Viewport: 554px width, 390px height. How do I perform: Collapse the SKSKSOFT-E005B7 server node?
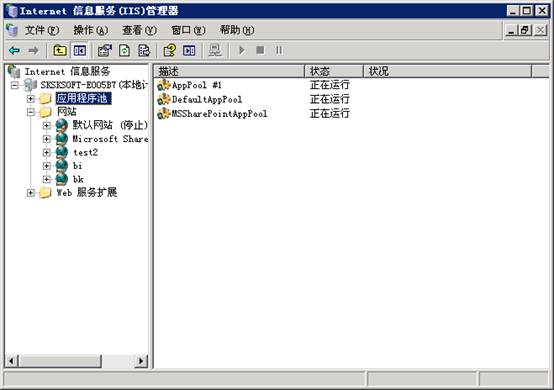click(14, 85)
